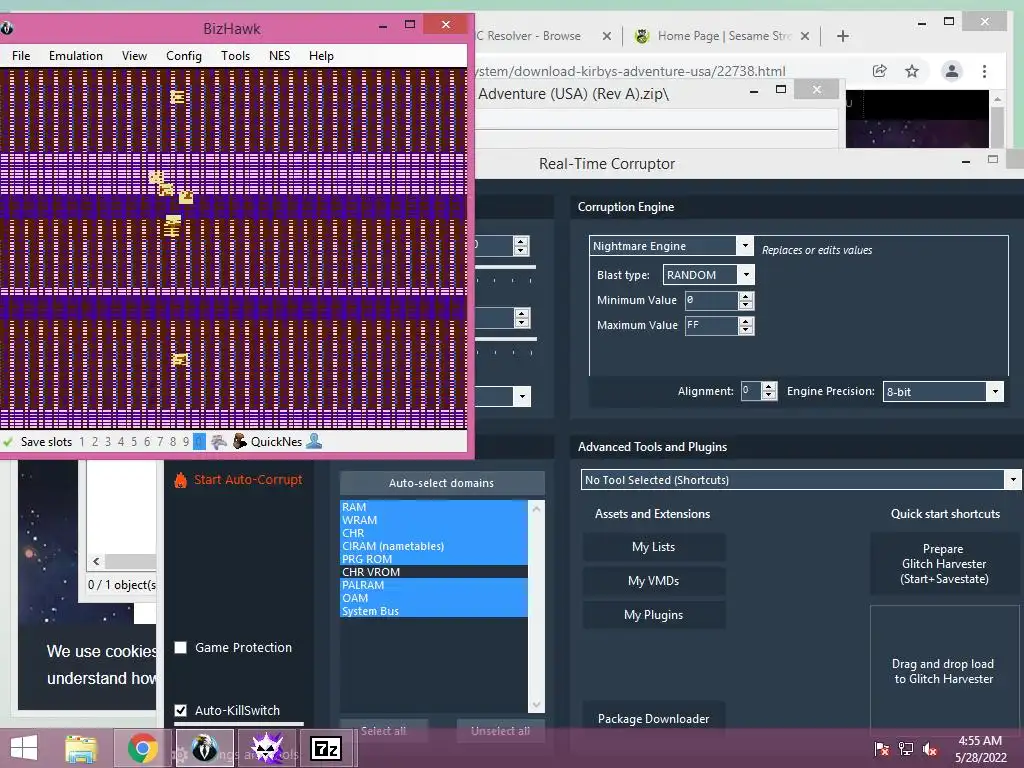Toggle WRAM domain selection
The width and height of the screenshot is (1024, 768).
434,520
